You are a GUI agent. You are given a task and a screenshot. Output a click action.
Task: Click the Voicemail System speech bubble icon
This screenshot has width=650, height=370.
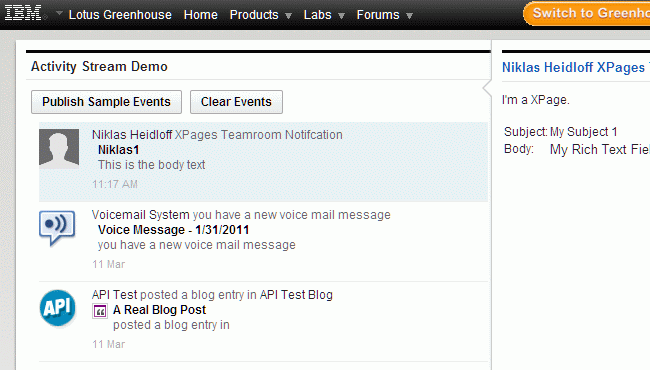tap(57, 228)
